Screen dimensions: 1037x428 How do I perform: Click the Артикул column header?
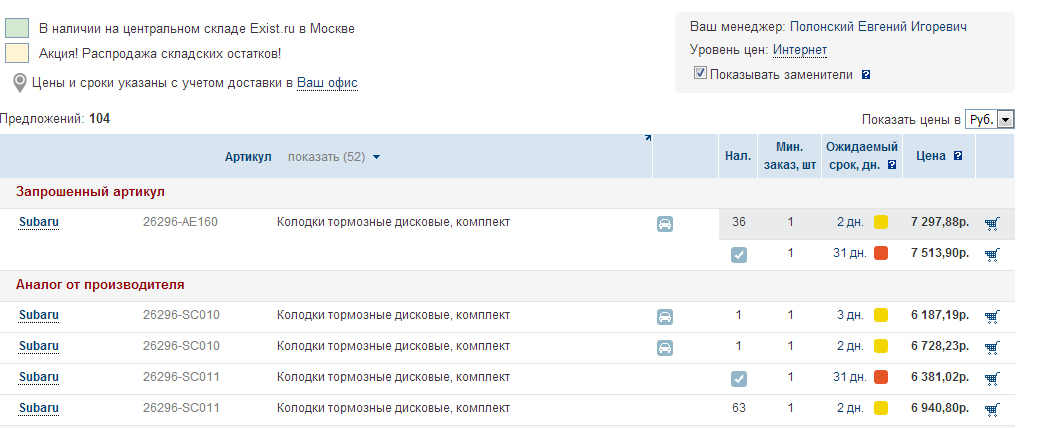pyautogui.click(x=248, y=157)
